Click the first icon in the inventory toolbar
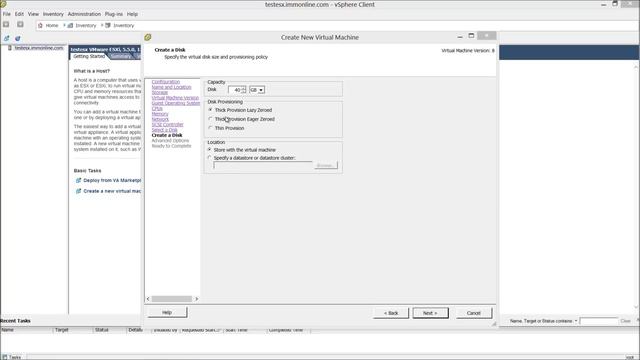The width and height of the screenshot is (640, 360). coord(7,38)
